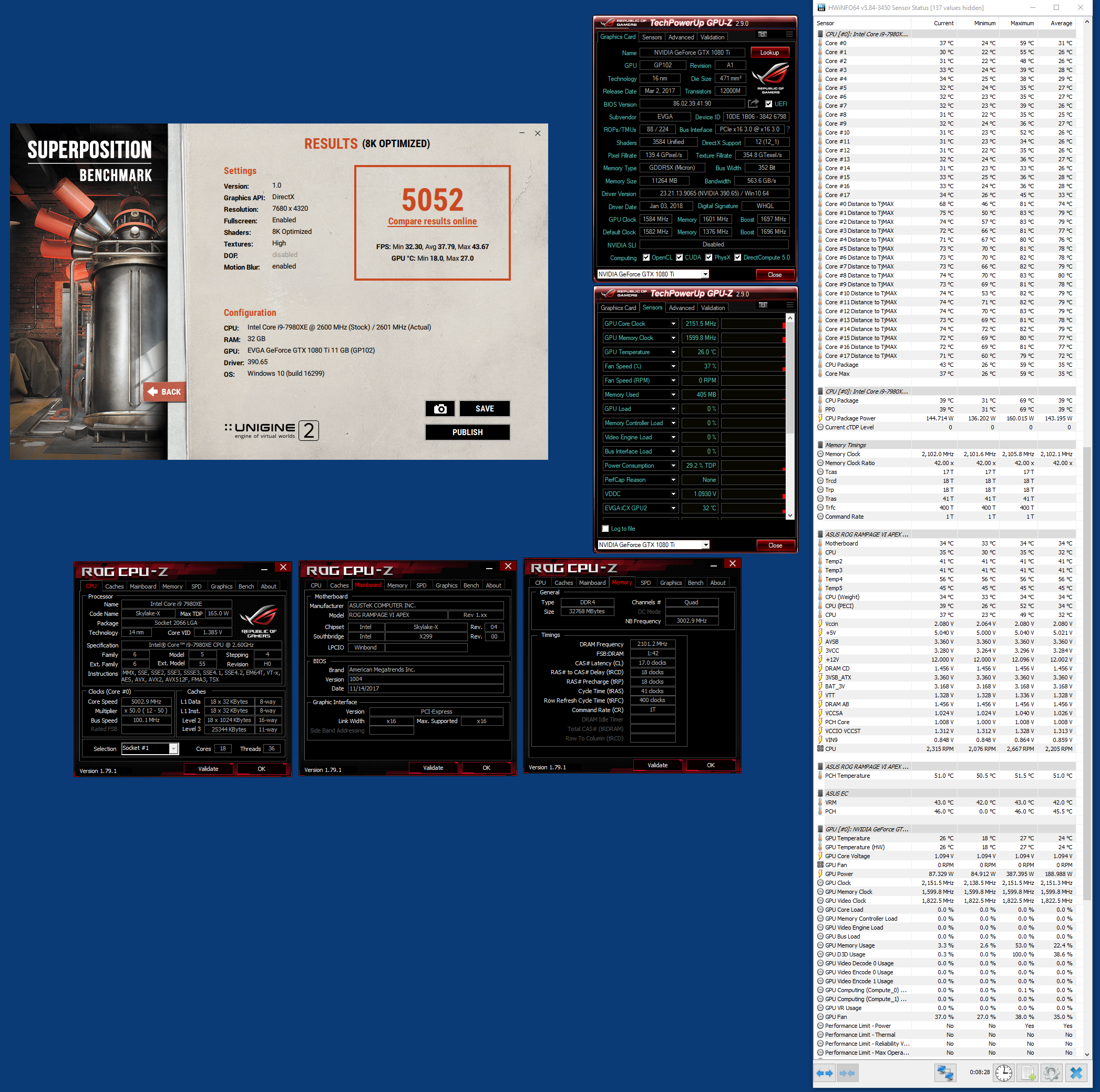
Task: Click HWiNFO collapse columns arrows icon
Action: tap(847, 1073)
